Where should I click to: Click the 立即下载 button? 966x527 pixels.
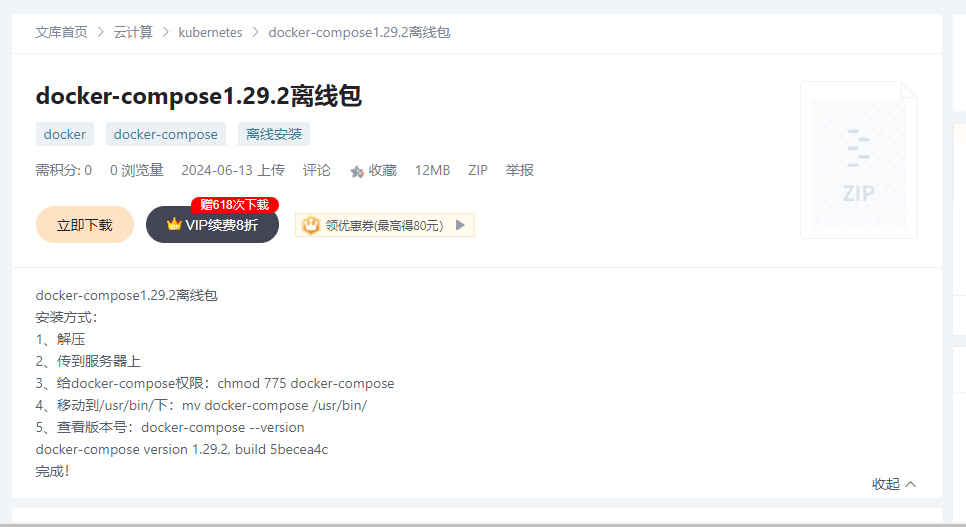click(x=85, y=224)
